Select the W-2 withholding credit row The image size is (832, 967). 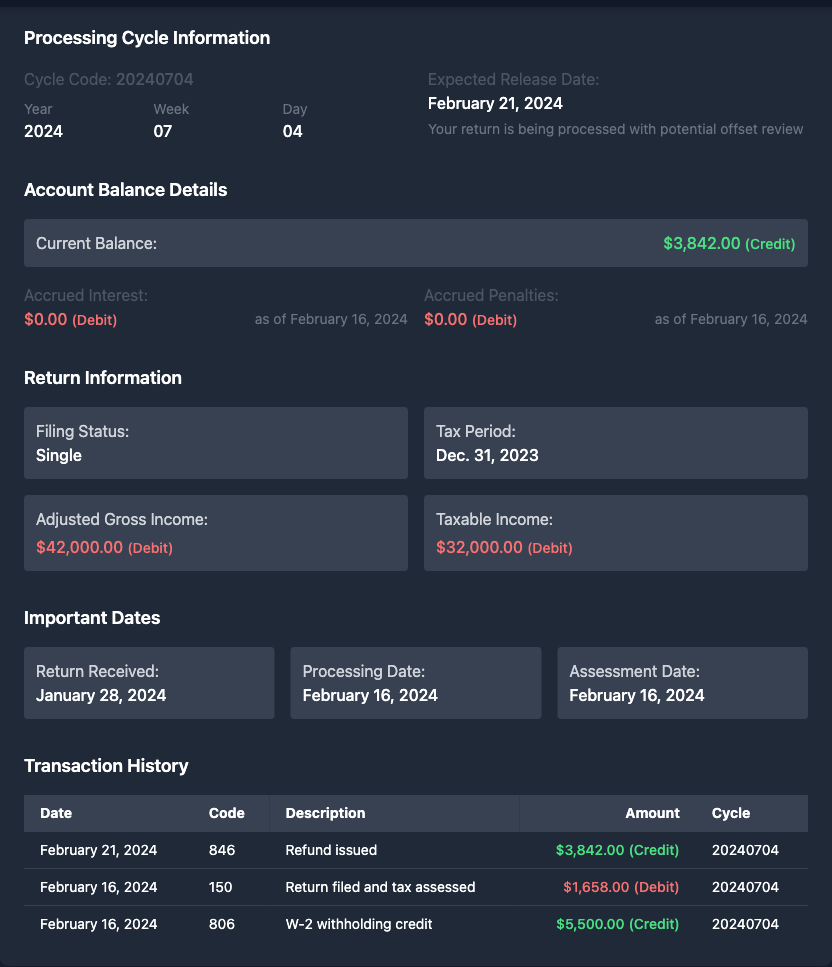pos(415,924)
